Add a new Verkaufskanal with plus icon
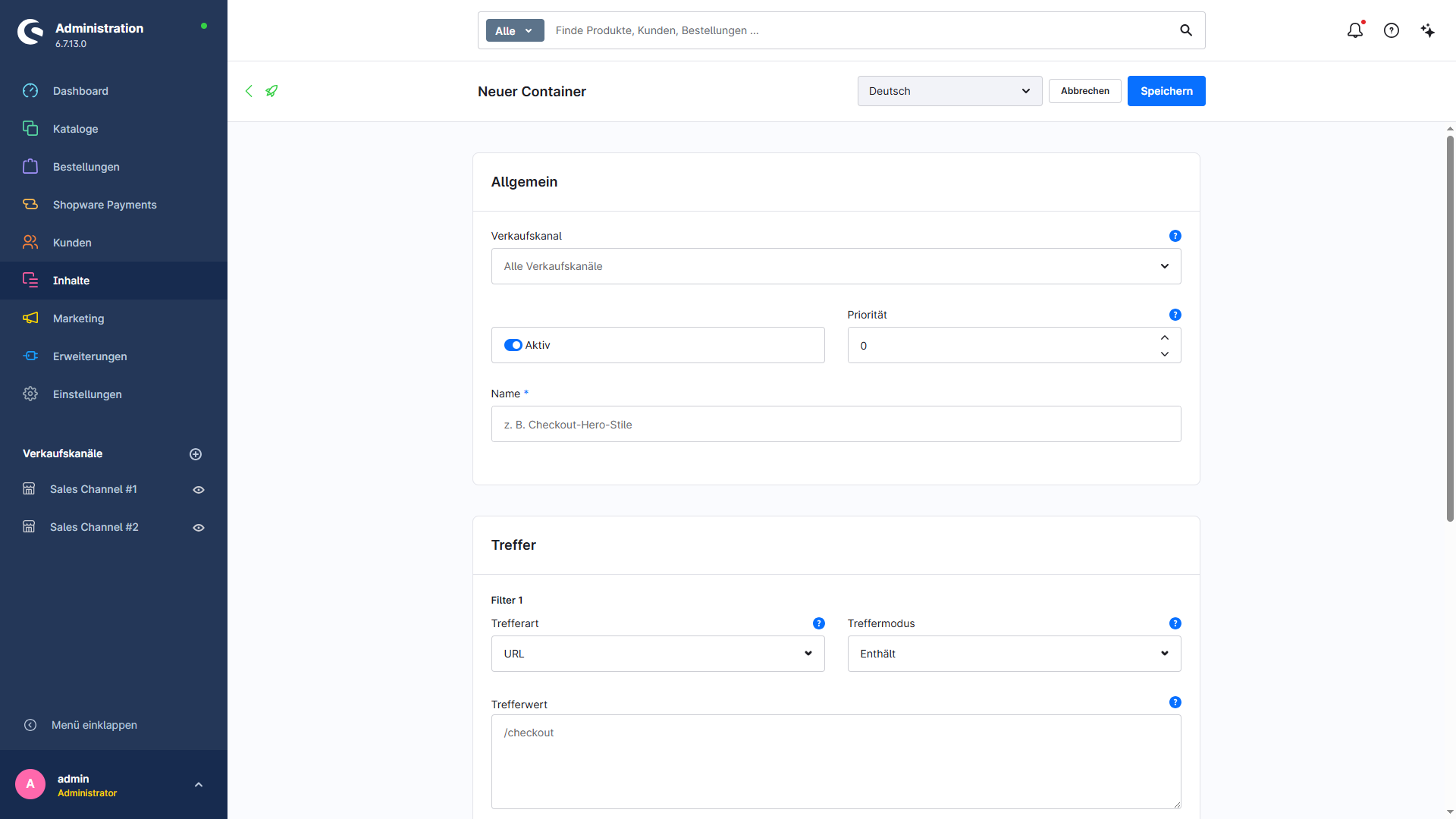 (196, 454)
